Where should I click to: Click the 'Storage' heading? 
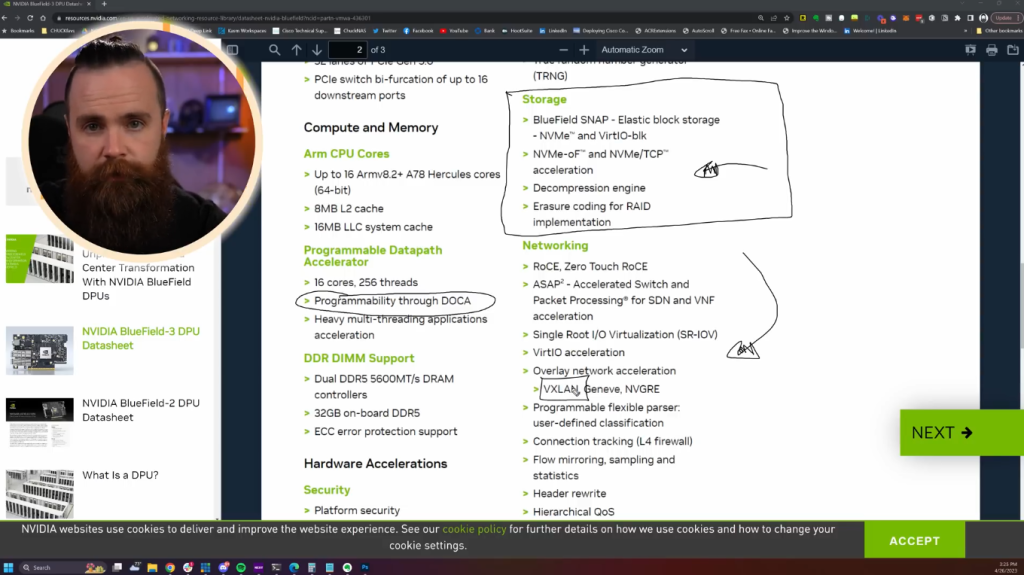pos(544,99)
